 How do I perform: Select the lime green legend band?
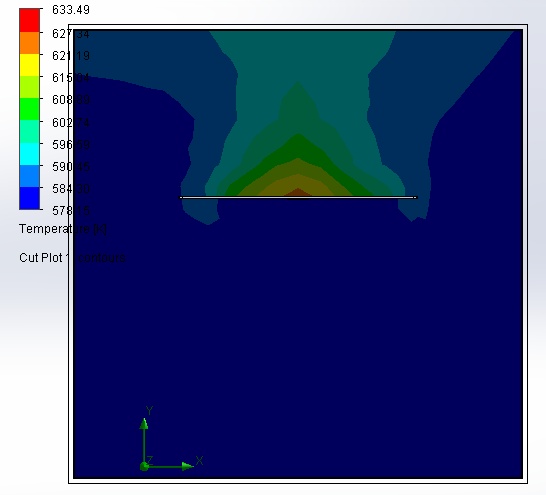point(30,87)
